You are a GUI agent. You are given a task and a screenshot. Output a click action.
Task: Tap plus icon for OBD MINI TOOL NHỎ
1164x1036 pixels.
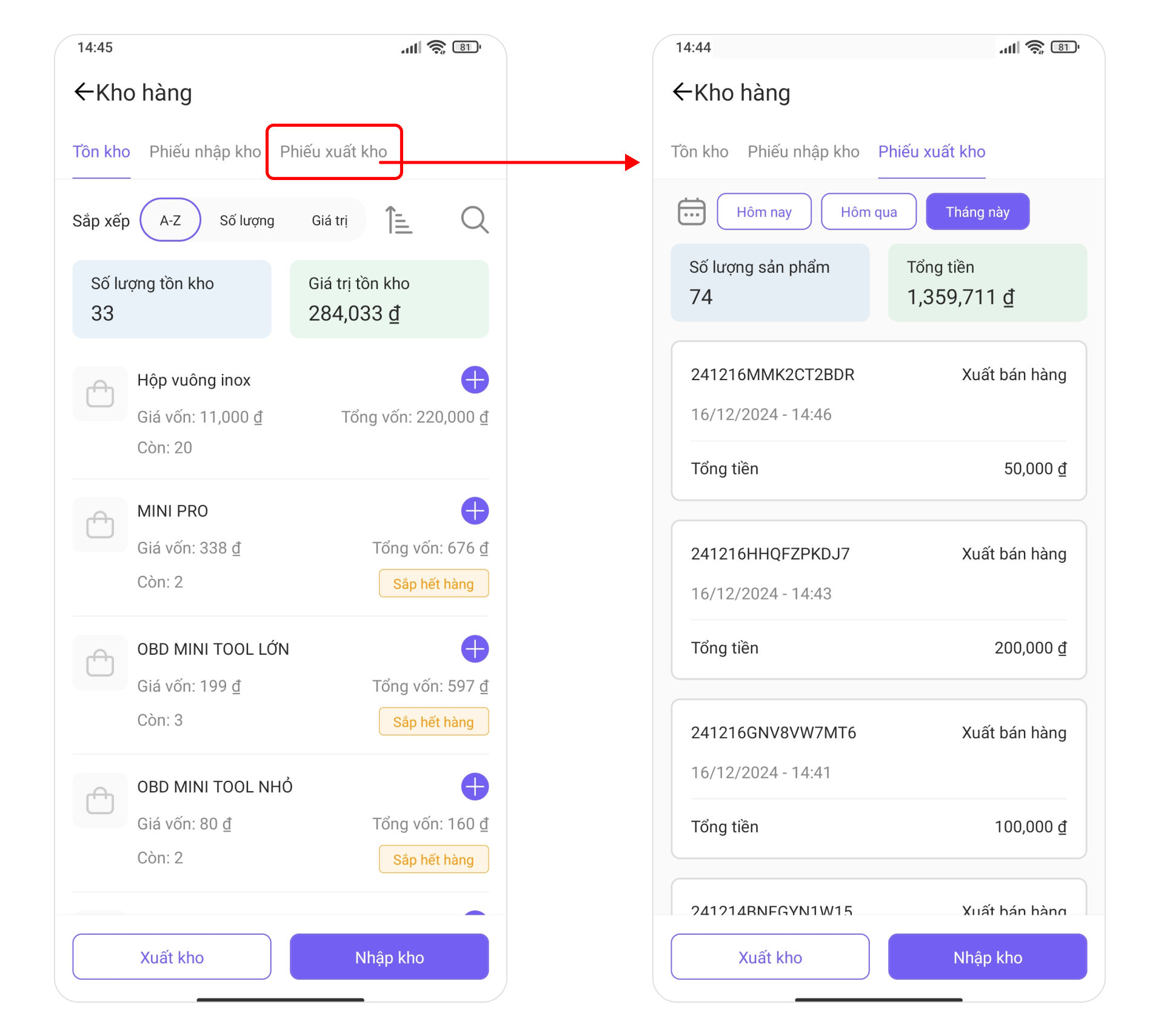(475, 787)
